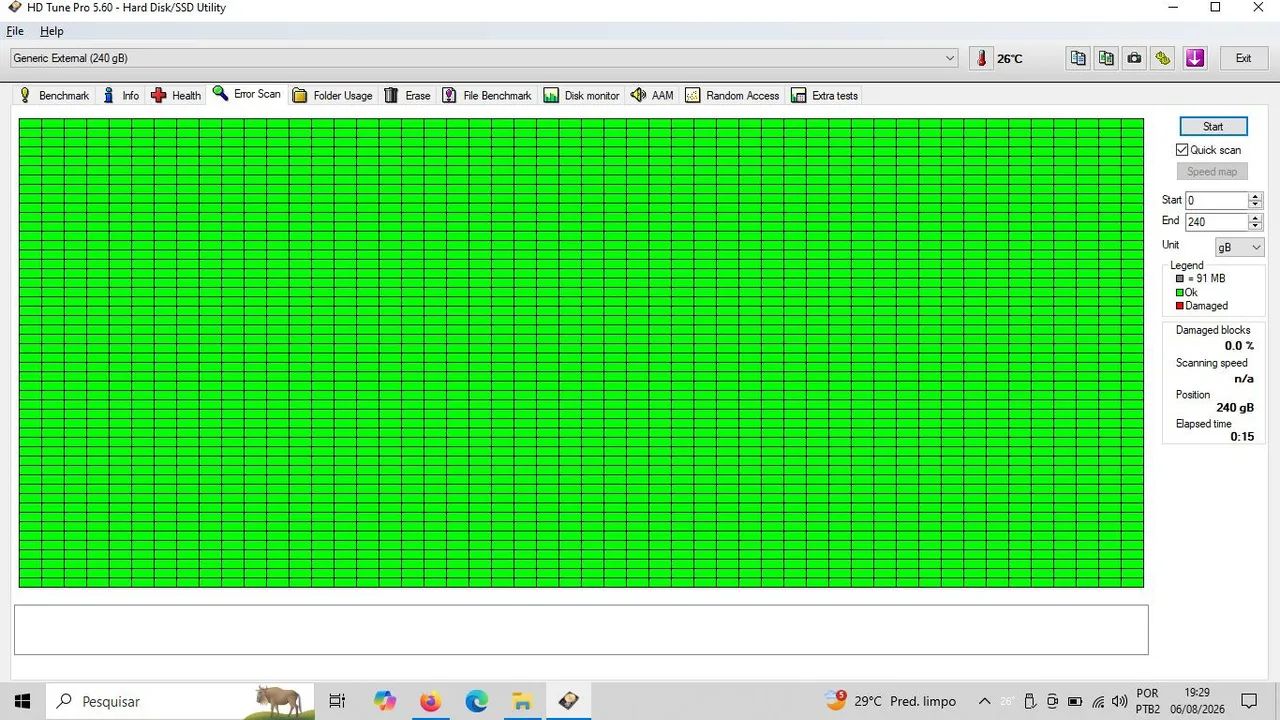Click the Start position input field
The image size is (1280, 720).
click(x=1216, y=200)
